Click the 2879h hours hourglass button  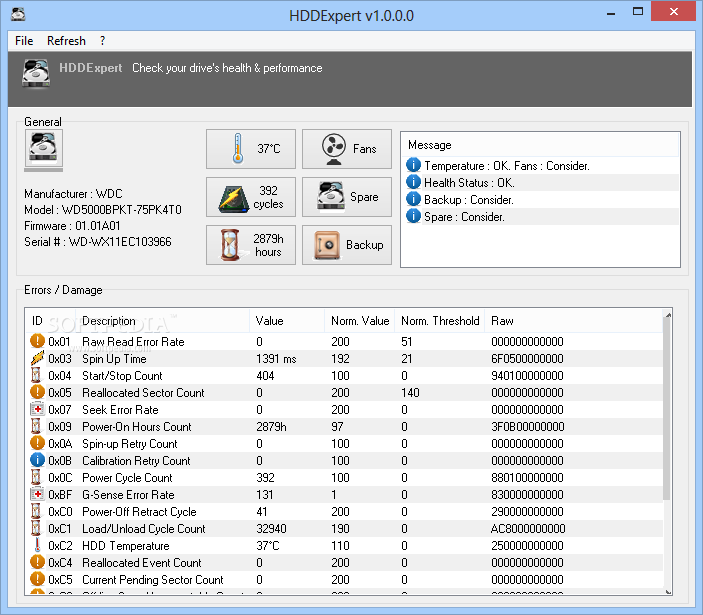coord(251,245)
